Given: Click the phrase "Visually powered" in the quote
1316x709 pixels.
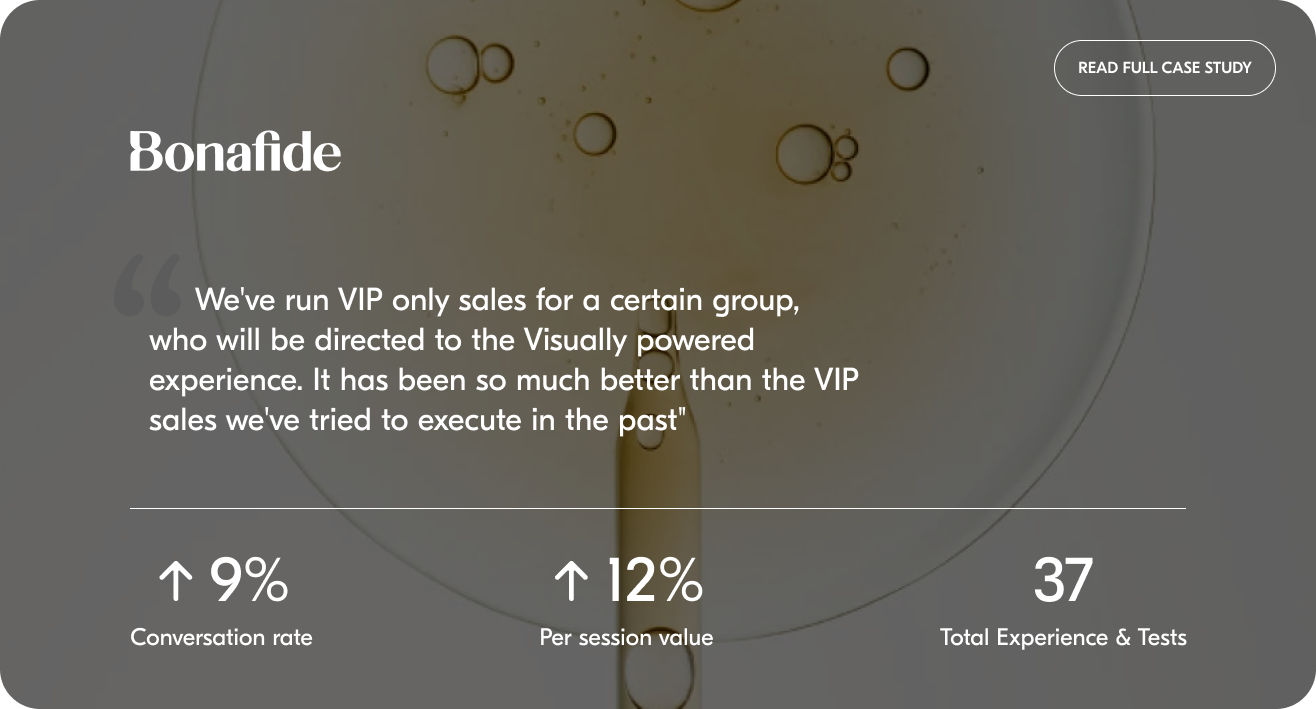Looking at the screenshot, I should click(638, 340).
